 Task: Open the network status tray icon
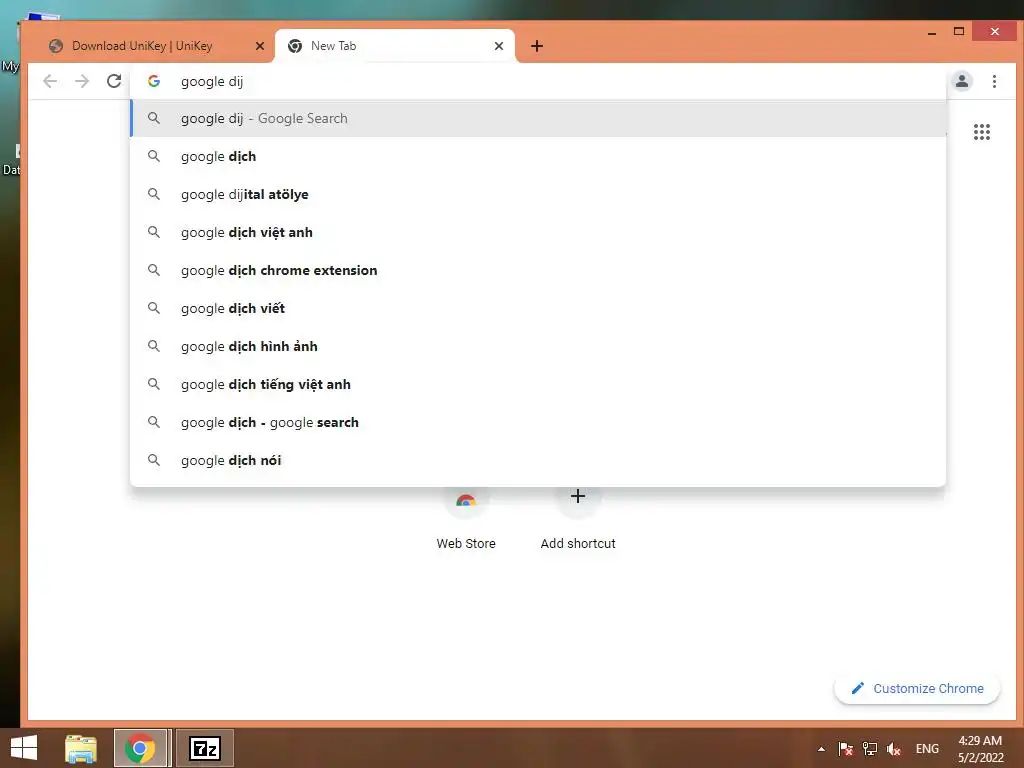click(x=869, y=749)
